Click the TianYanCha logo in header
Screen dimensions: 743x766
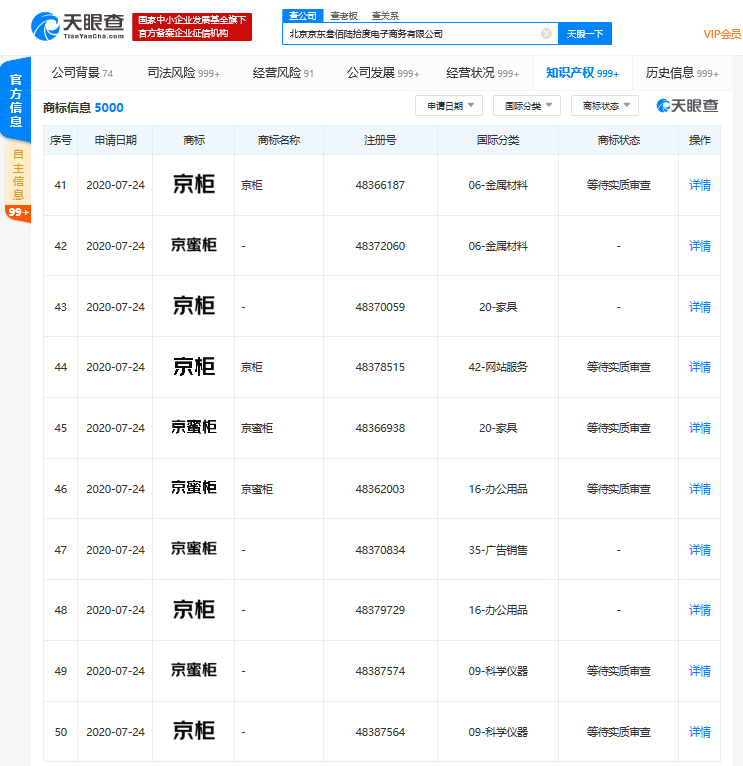click(x=78, y=26)
